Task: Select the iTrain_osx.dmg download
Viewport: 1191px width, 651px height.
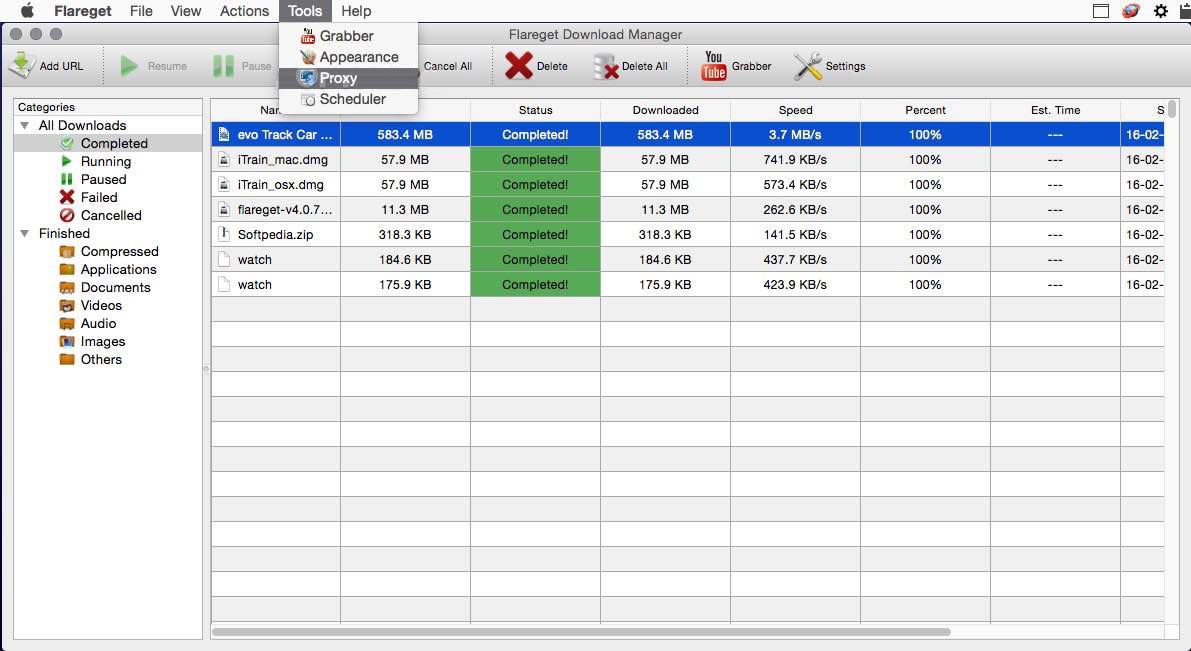Action: point(687,185)
